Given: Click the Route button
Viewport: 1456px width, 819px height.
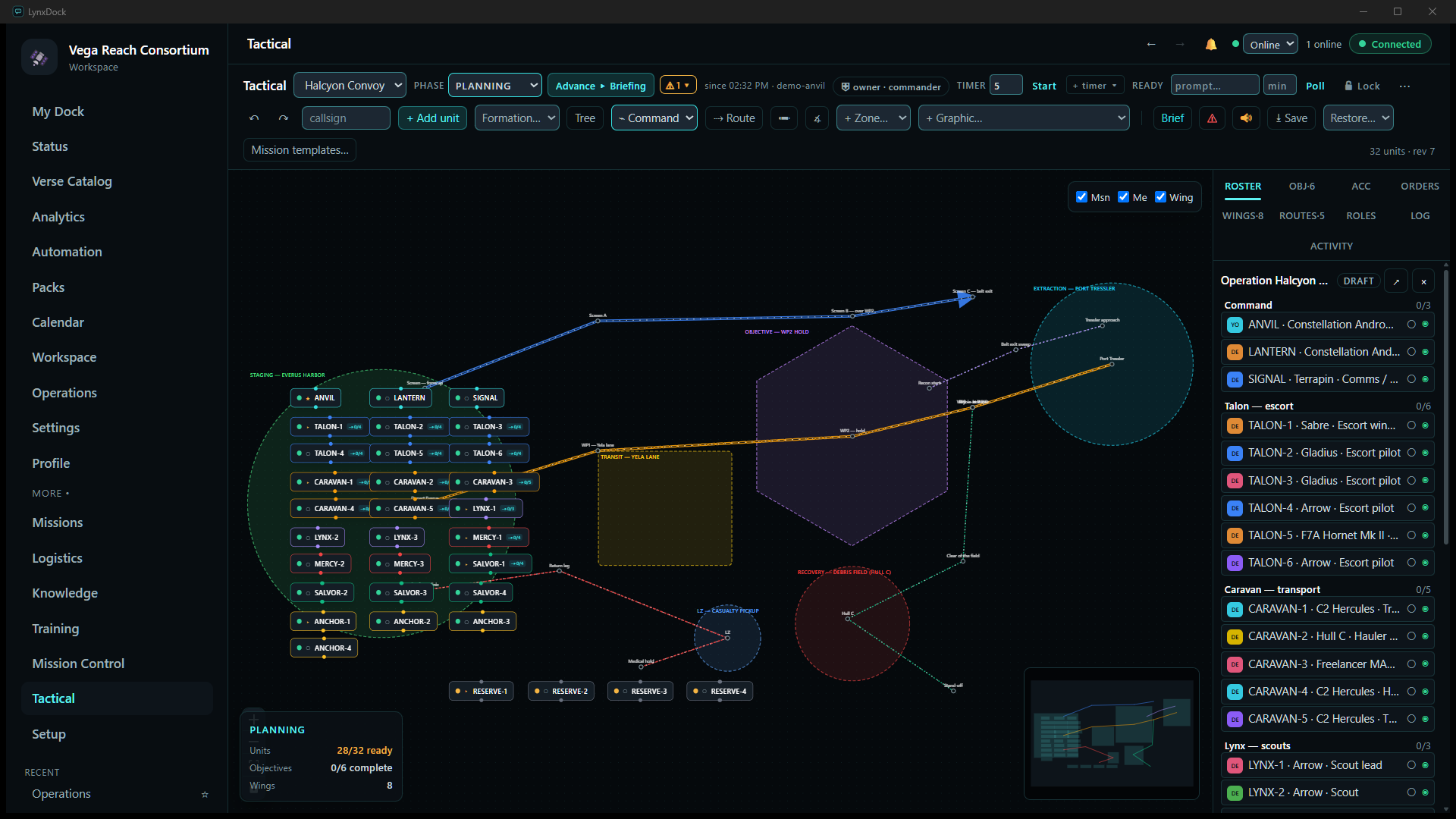Looking at the screenshot, I should pos(734,118).
